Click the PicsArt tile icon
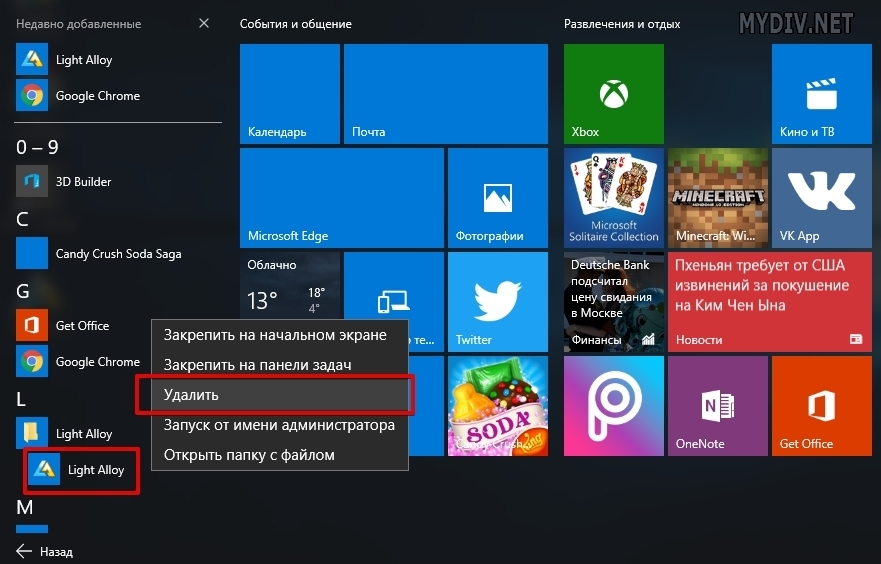This screenshot has height=564, width=881. (612, 406)
